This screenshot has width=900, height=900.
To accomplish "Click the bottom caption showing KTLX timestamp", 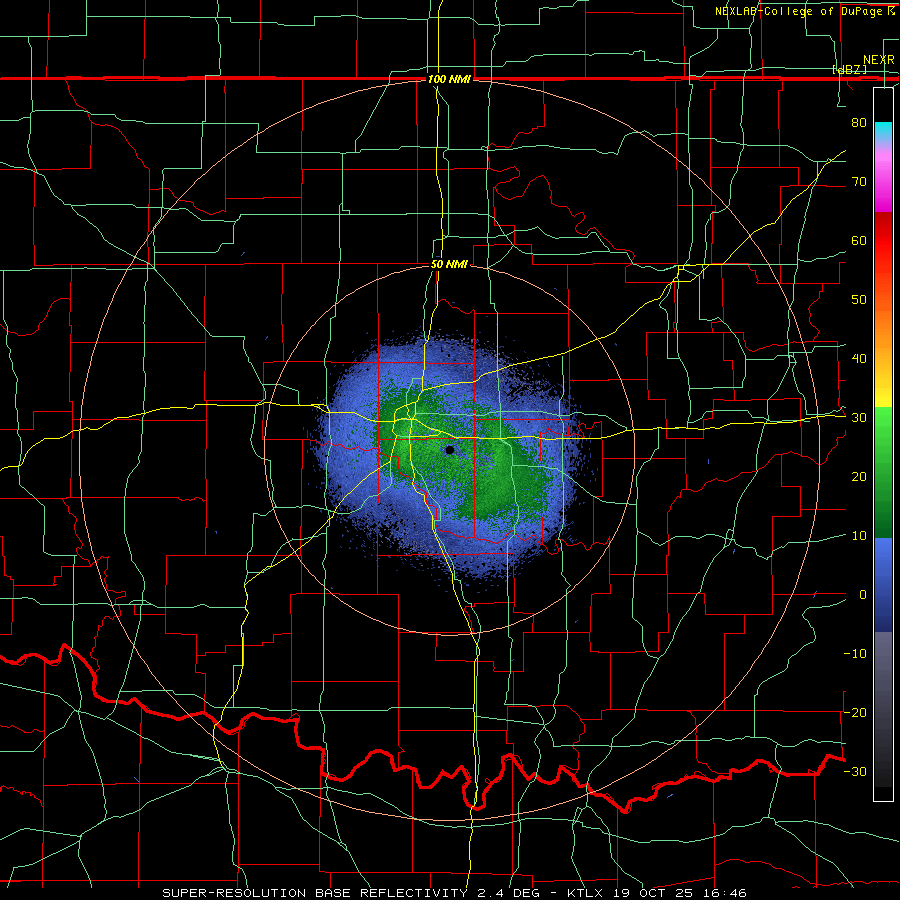I will pos(454,893).
